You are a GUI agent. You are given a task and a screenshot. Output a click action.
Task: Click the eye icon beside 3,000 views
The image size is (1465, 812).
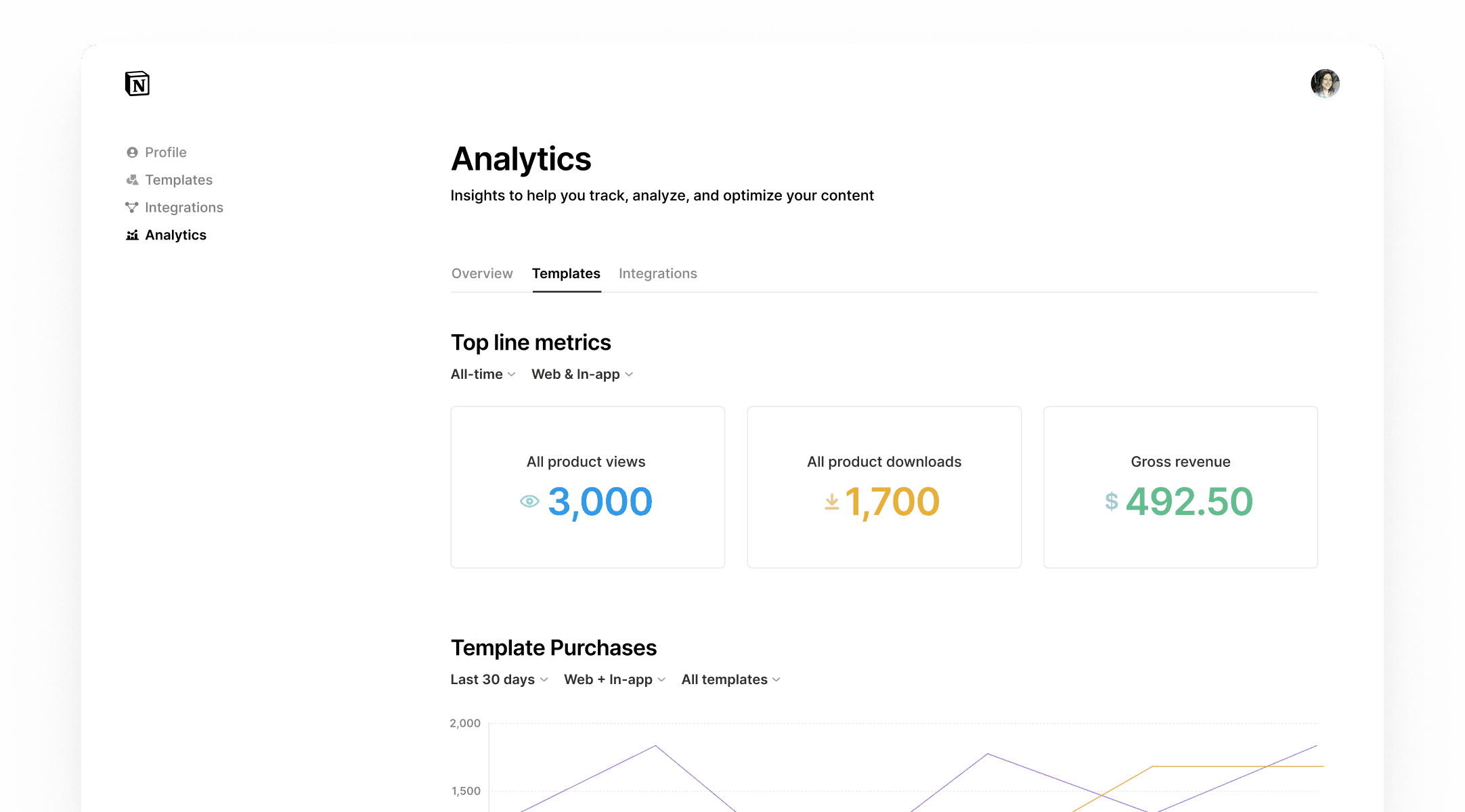529,501
